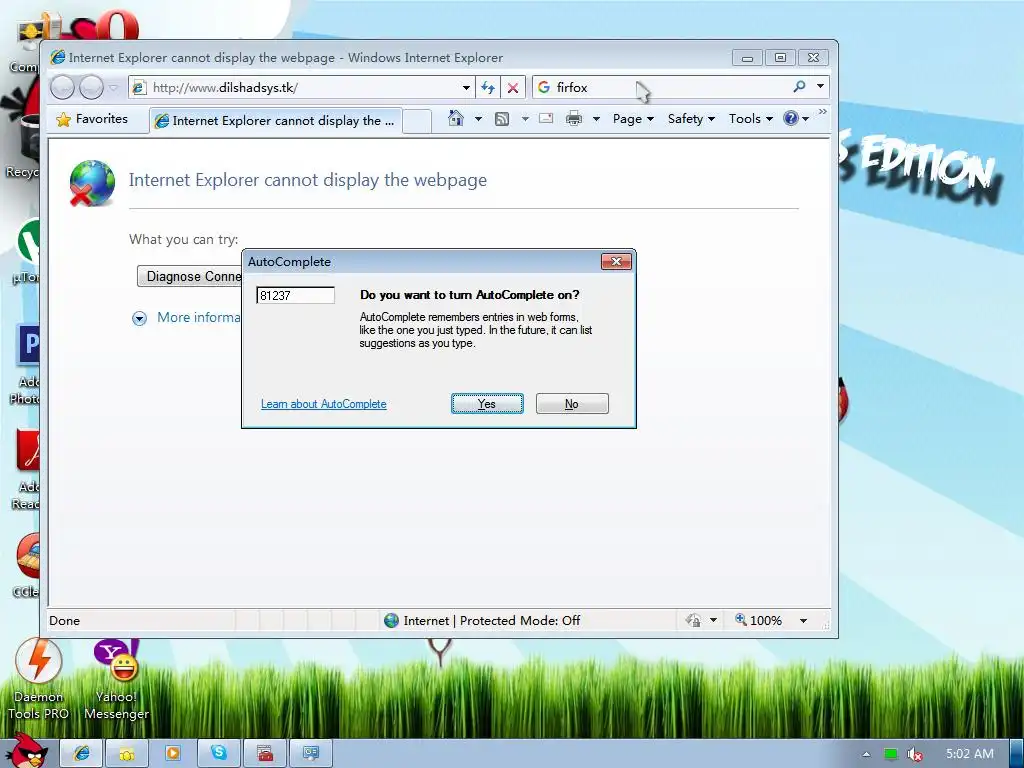Expand the Feeds dropdown arrow
Screen dimensions: 1024x768
(524, 119)
